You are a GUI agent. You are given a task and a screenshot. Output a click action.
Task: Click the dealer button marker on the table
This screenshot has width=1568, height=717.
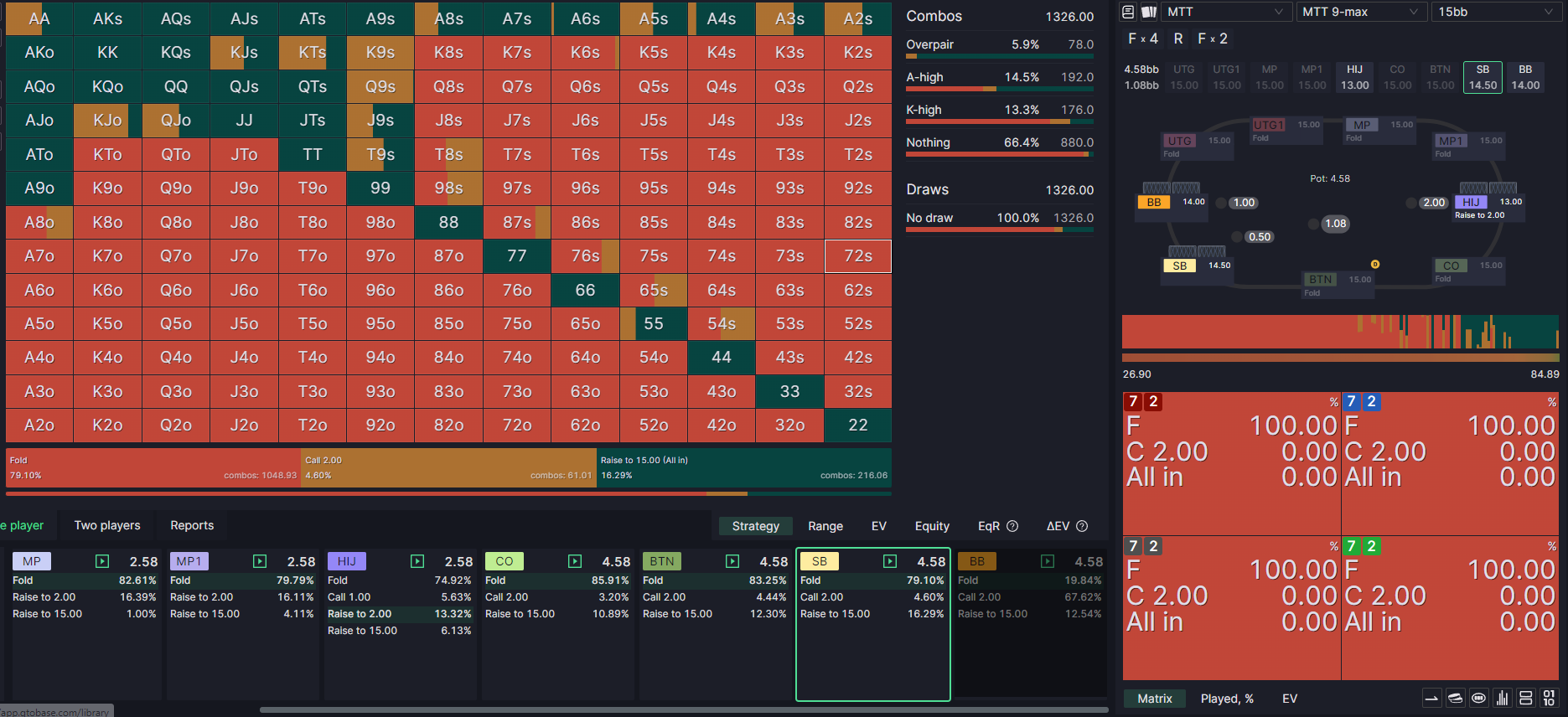1375,265
